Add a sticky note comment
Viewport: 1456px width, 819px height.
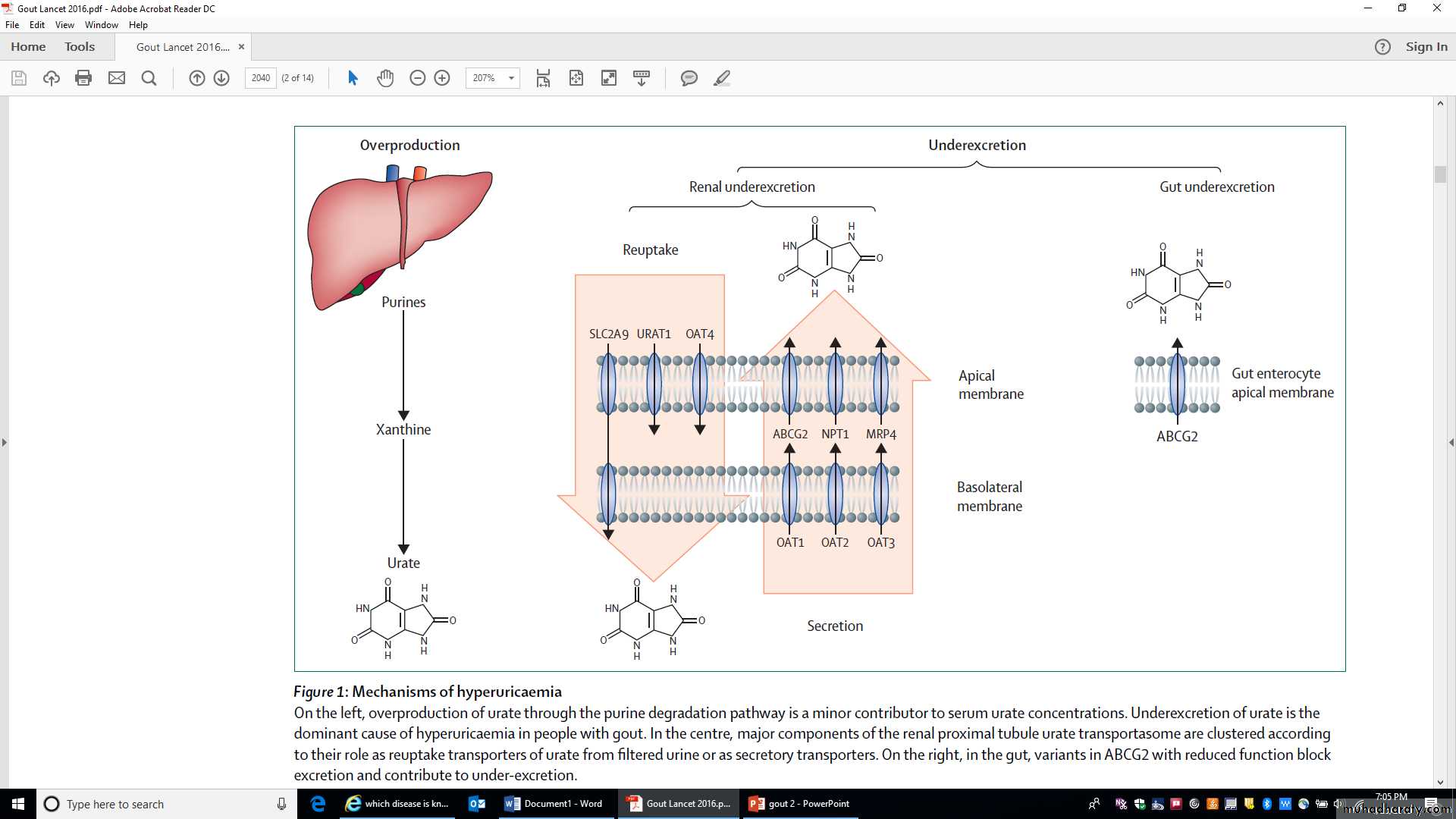pyautogui.click(x=689, y=78)
